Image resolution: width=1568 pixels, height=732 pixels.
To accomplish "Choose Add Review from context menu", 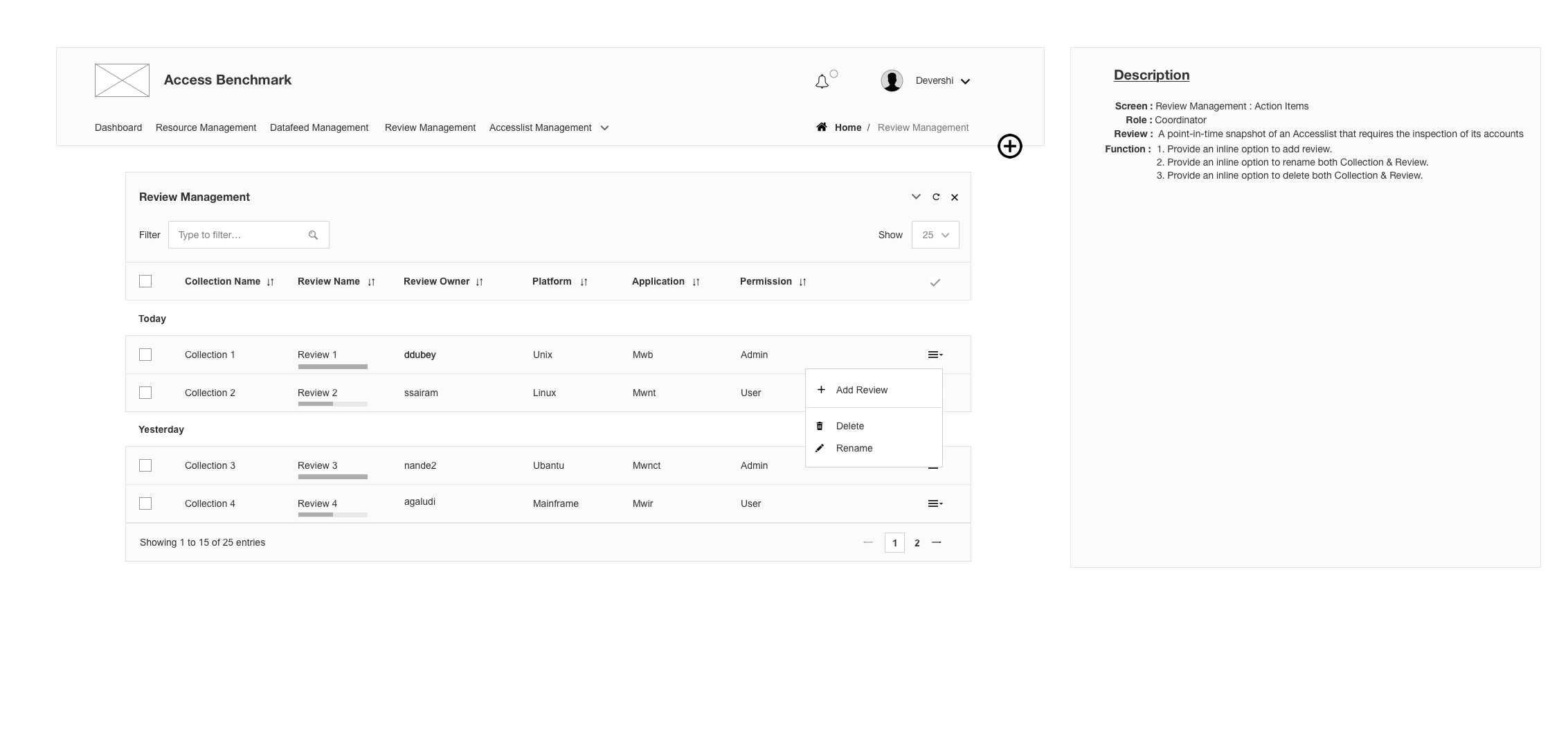I will point(861,390).
